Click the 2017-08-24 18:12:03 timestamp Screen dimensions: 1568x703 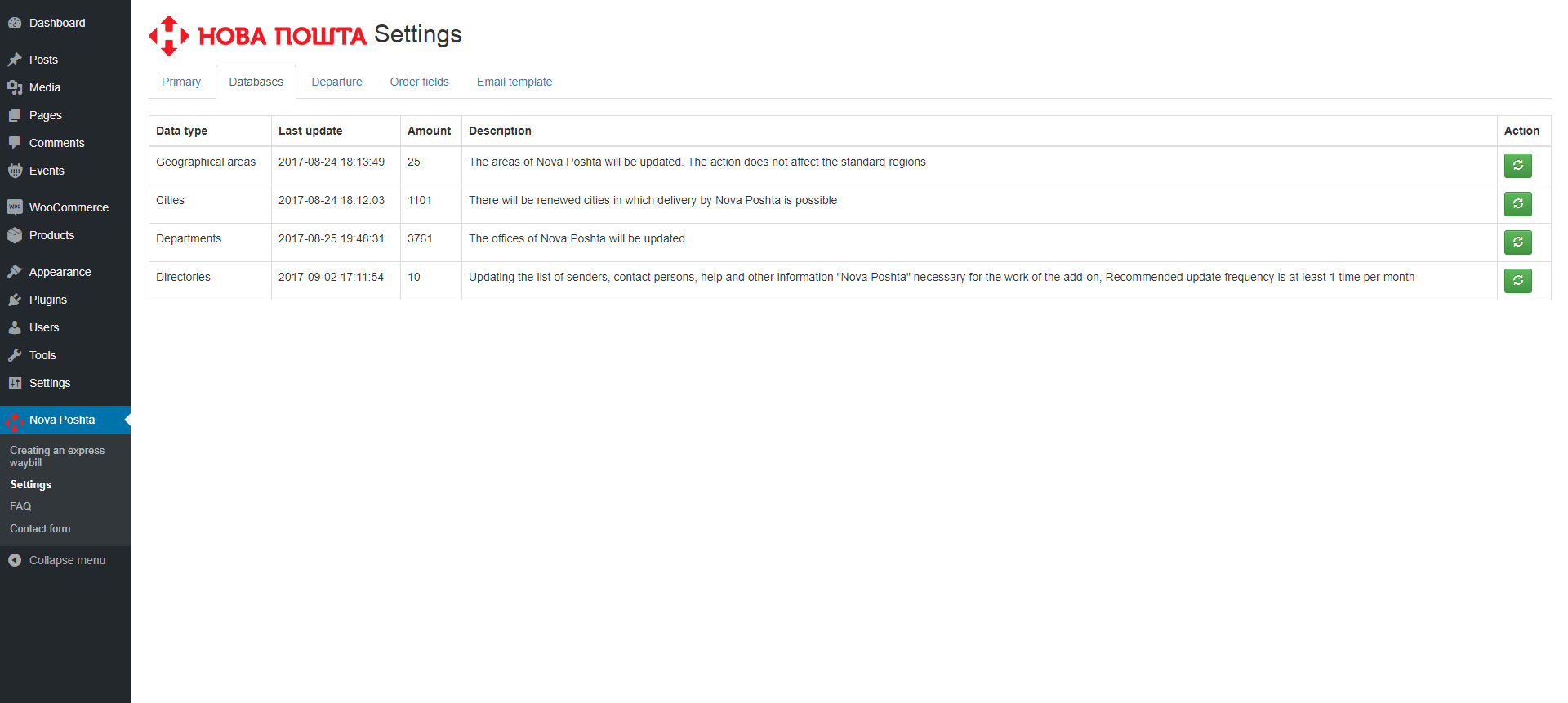pos(332,200)
